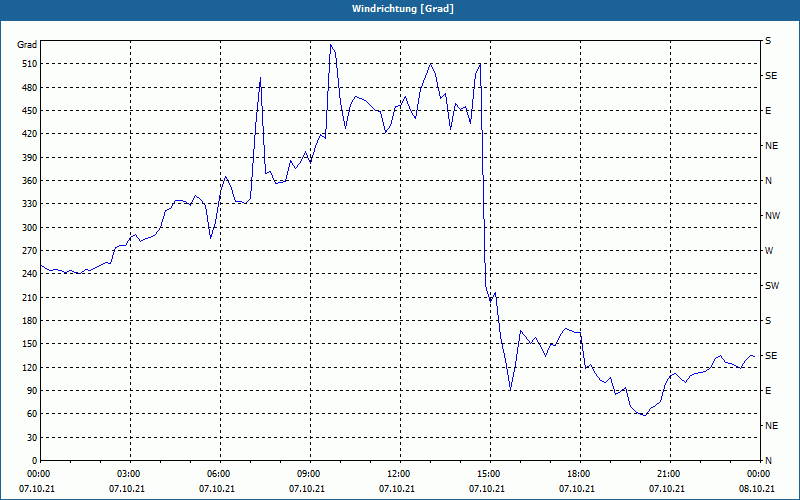This screenshot has height=500, width=800.
Task: Click the "Grad" unit label on the axis
Action: 27,45
